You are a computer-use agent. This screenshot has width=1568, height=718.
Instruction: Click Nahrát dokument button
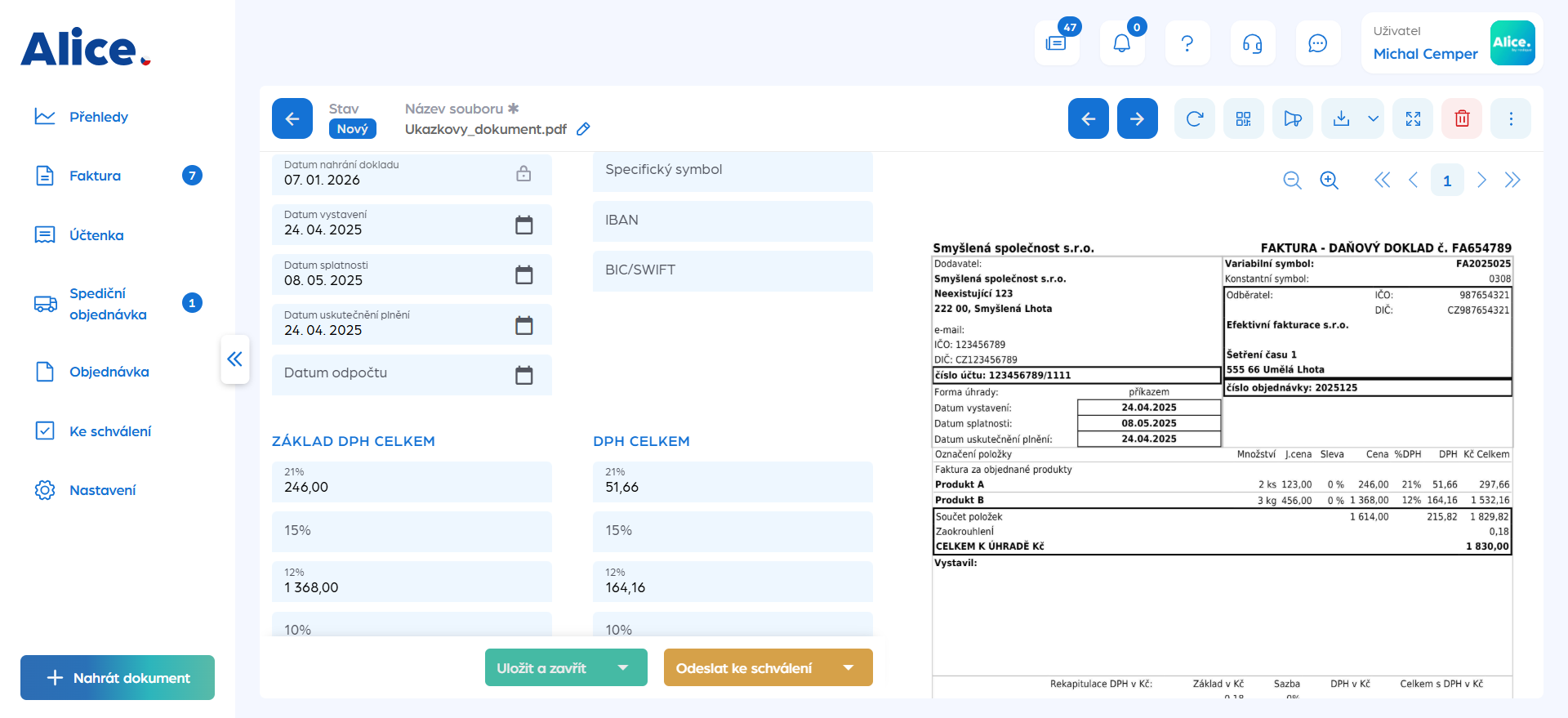[118, 678]
